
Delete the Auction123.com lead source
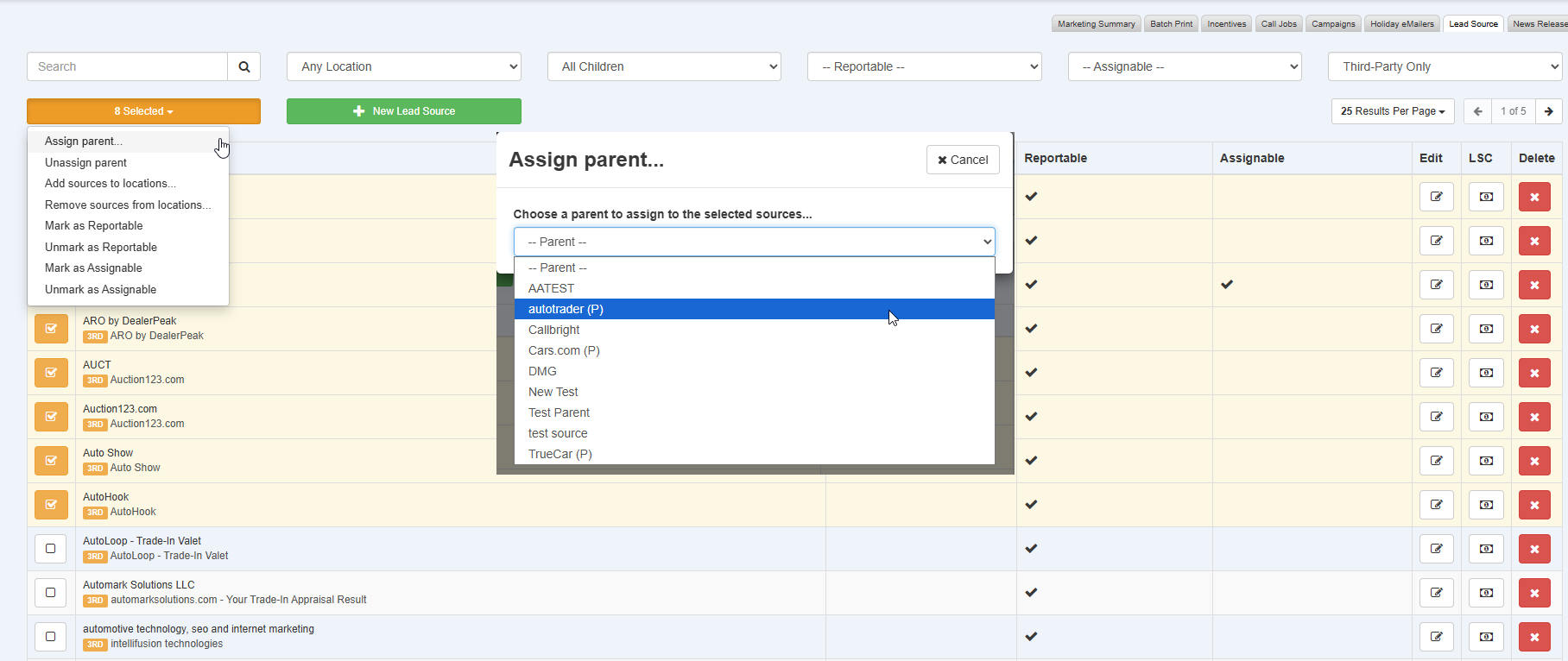[x=1534, y=417]
